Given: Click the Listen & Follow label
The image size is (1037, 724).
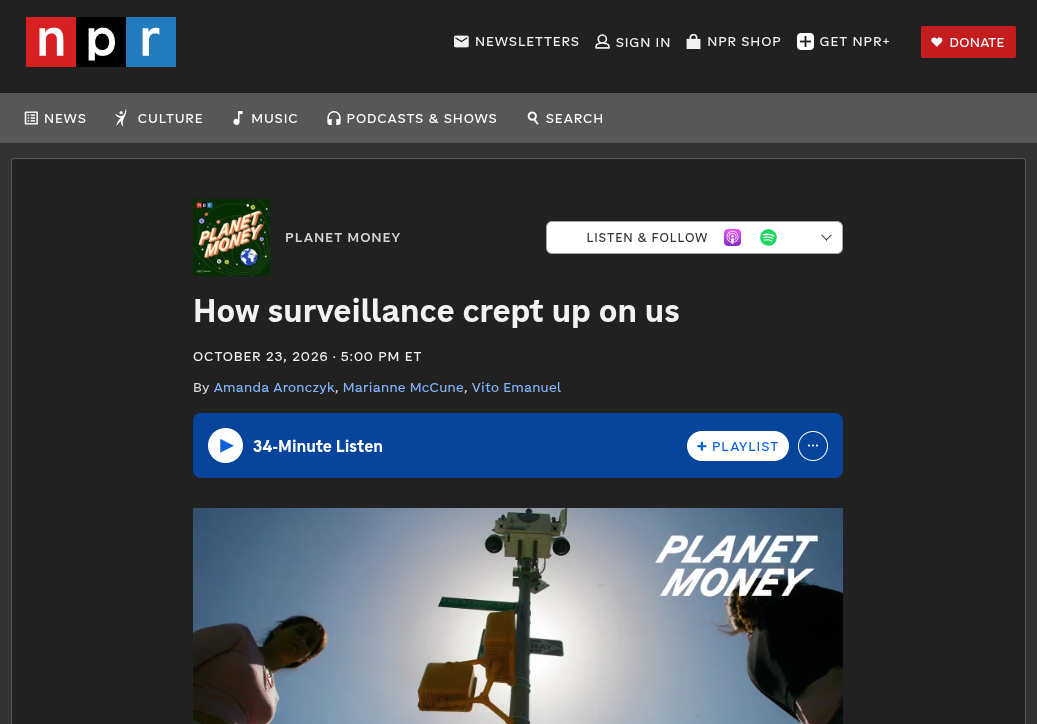Looking at the screenshot, I should coord(647,237).
